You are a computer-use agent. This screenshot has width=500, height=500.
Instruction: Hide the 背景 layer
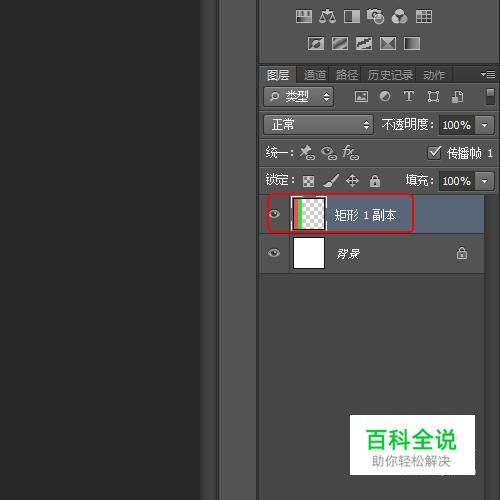click(274, 253)
